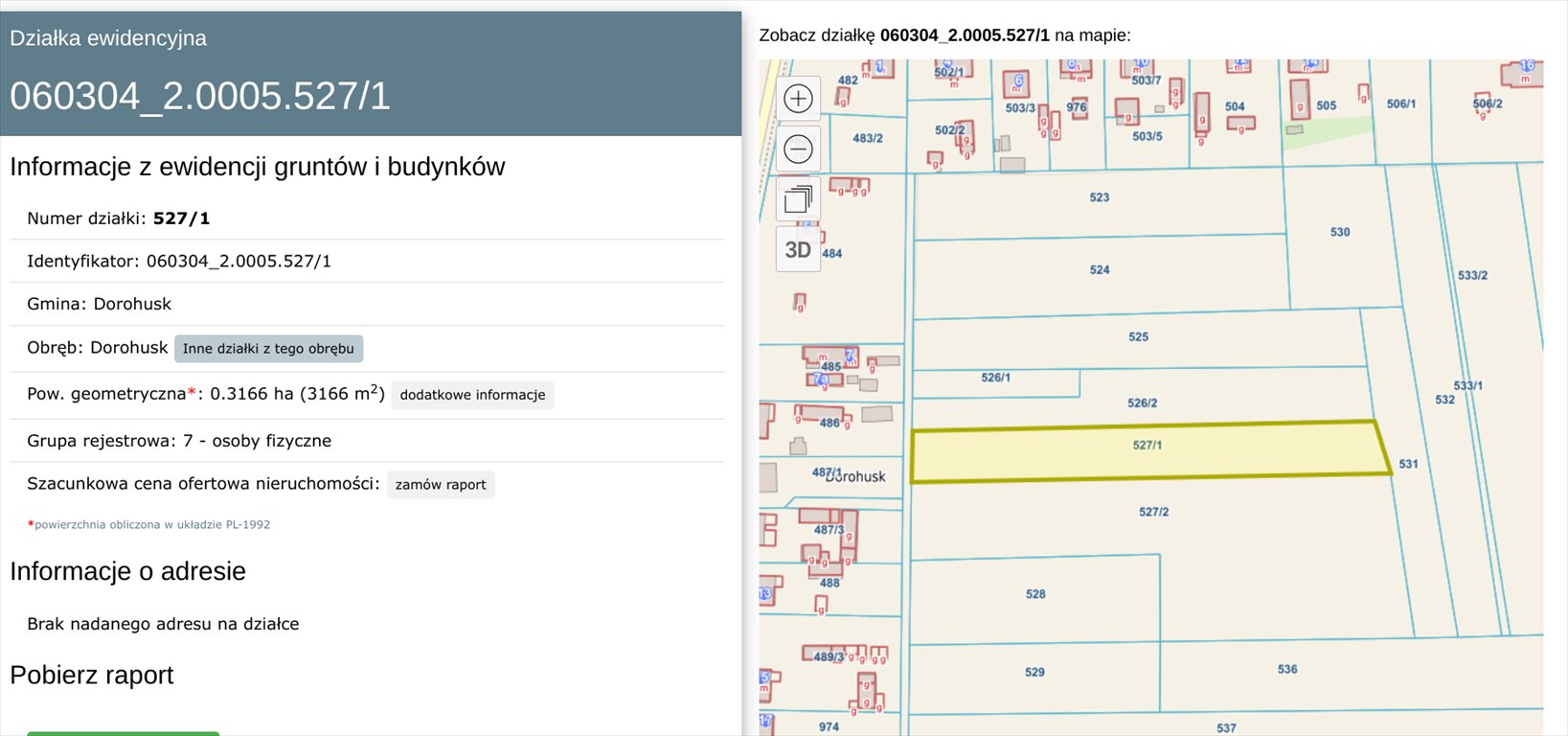Viewport: 1568px width, 736px height.
Task: Select parcel 526/1 on the map
Action: point(995,385)
